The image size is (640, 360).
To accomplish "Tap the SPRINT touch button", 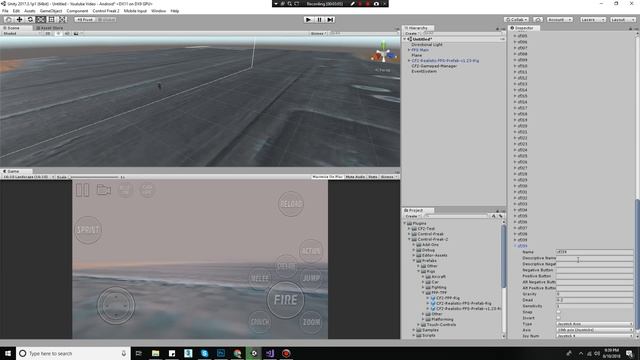I will point(88,230).
